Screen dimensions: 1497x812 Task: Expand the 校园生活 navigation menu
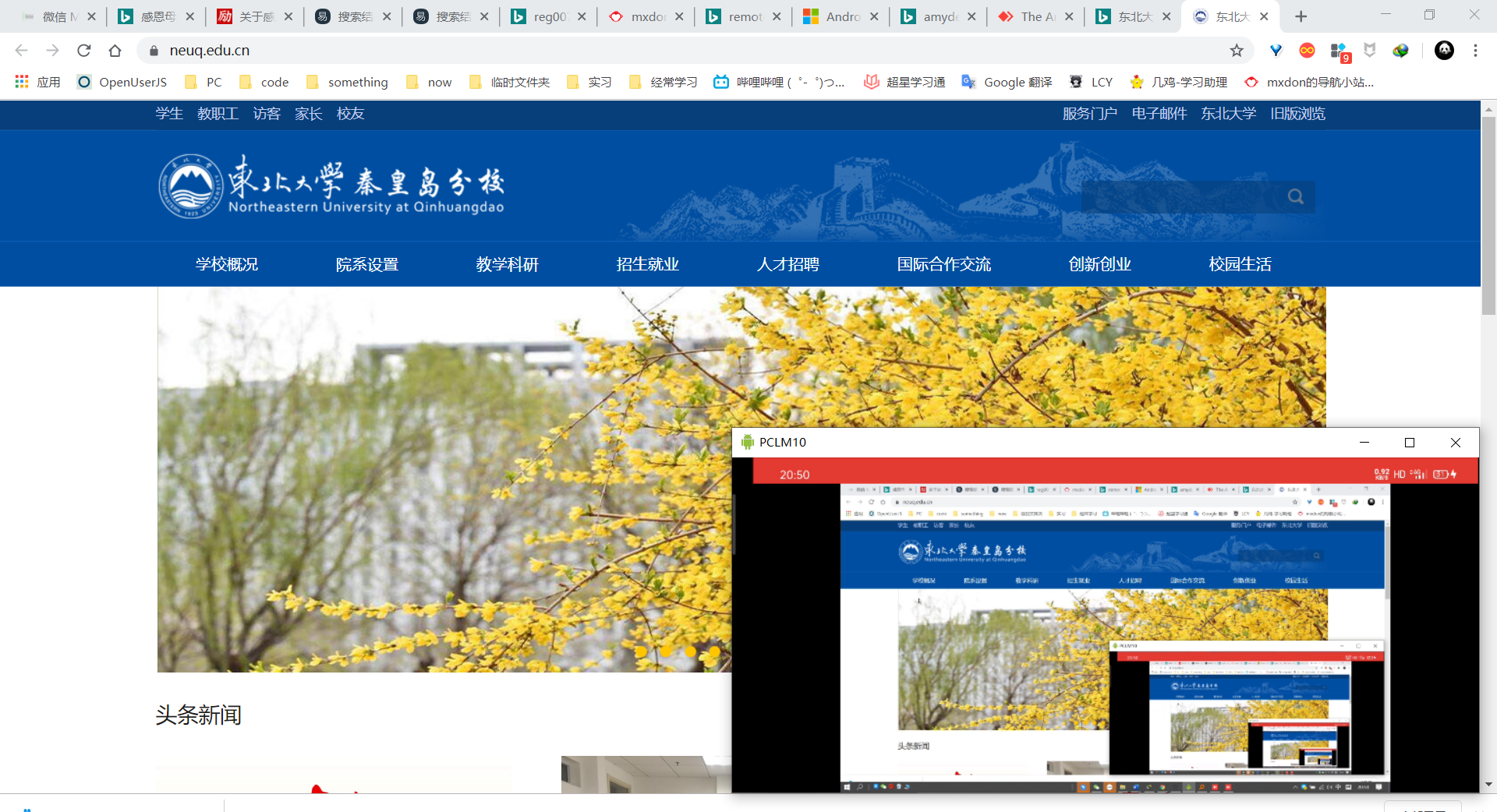coord(1240,264)
